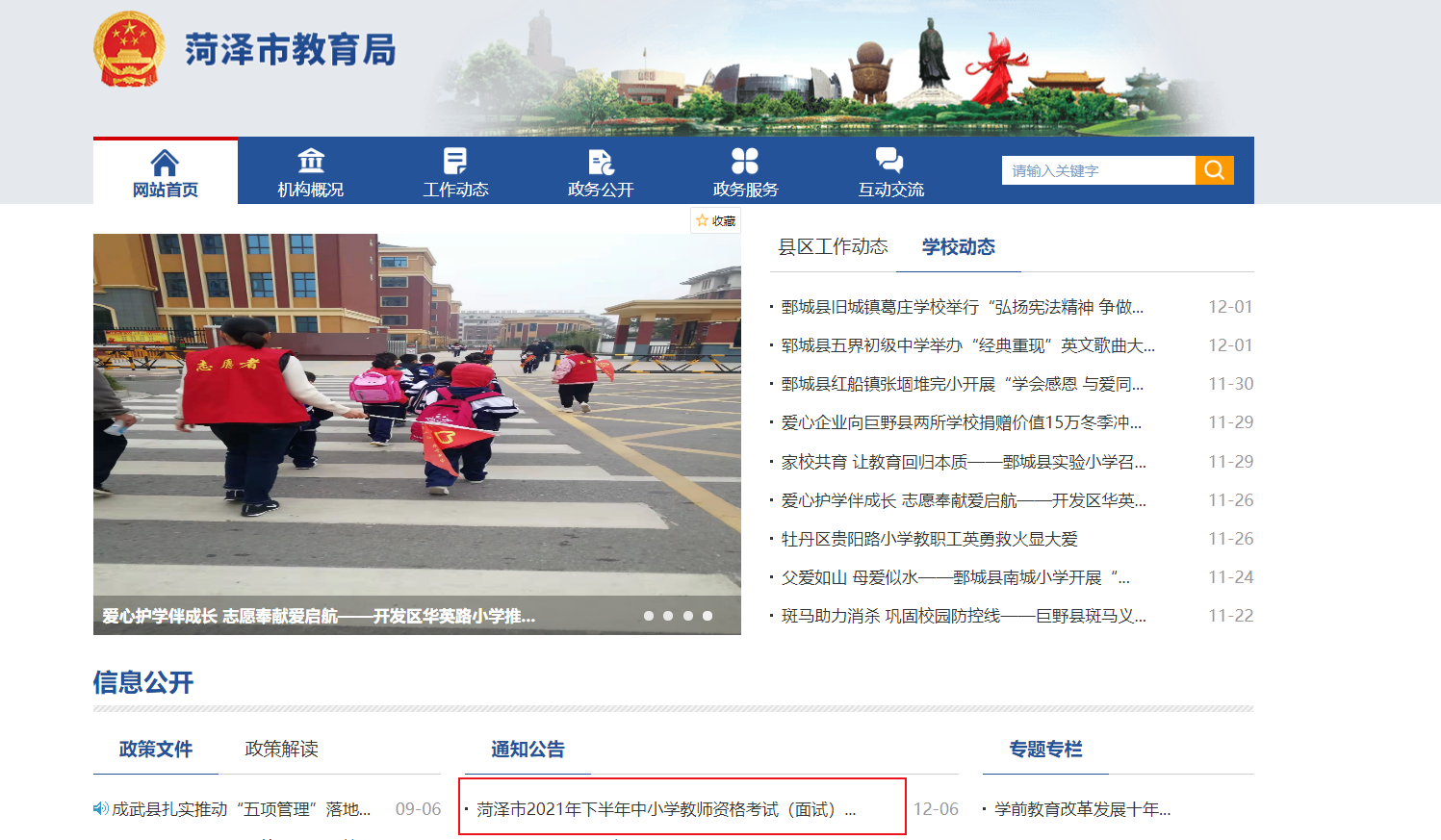
Task: Switch to the 县区工作动态 tab
Action: coord(833,247)
